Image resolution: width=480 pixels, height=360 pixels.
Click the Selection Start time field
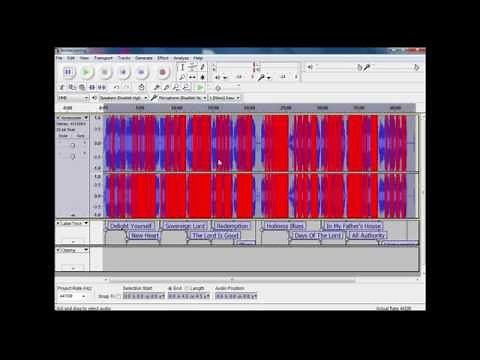[144, 296]
